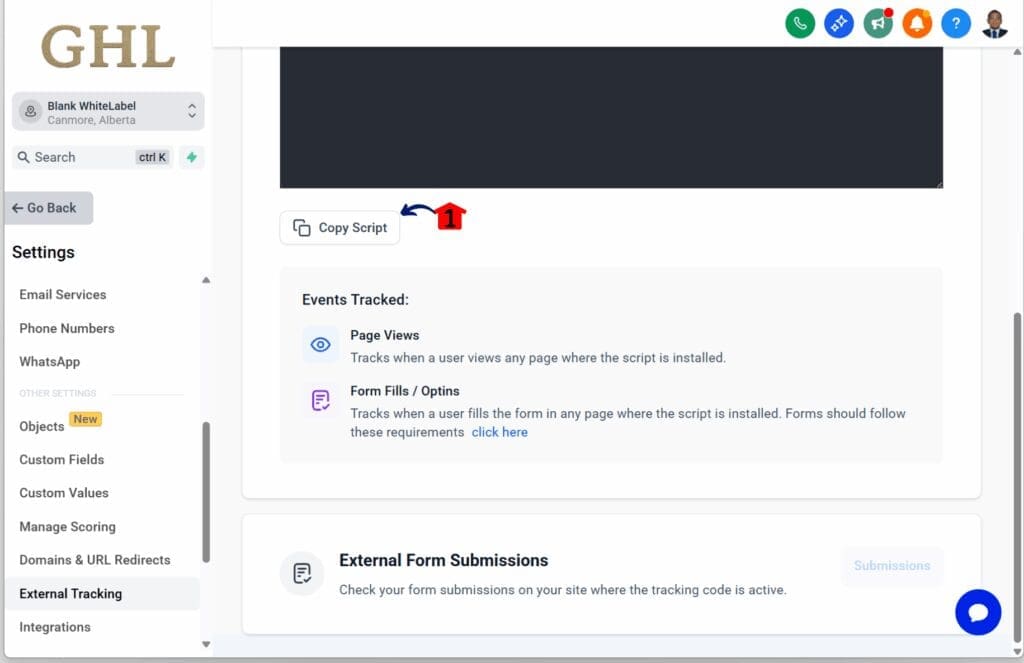Open the megaphone announcements icon
This screenshot has width=1024, height=663.
(878, 23)
